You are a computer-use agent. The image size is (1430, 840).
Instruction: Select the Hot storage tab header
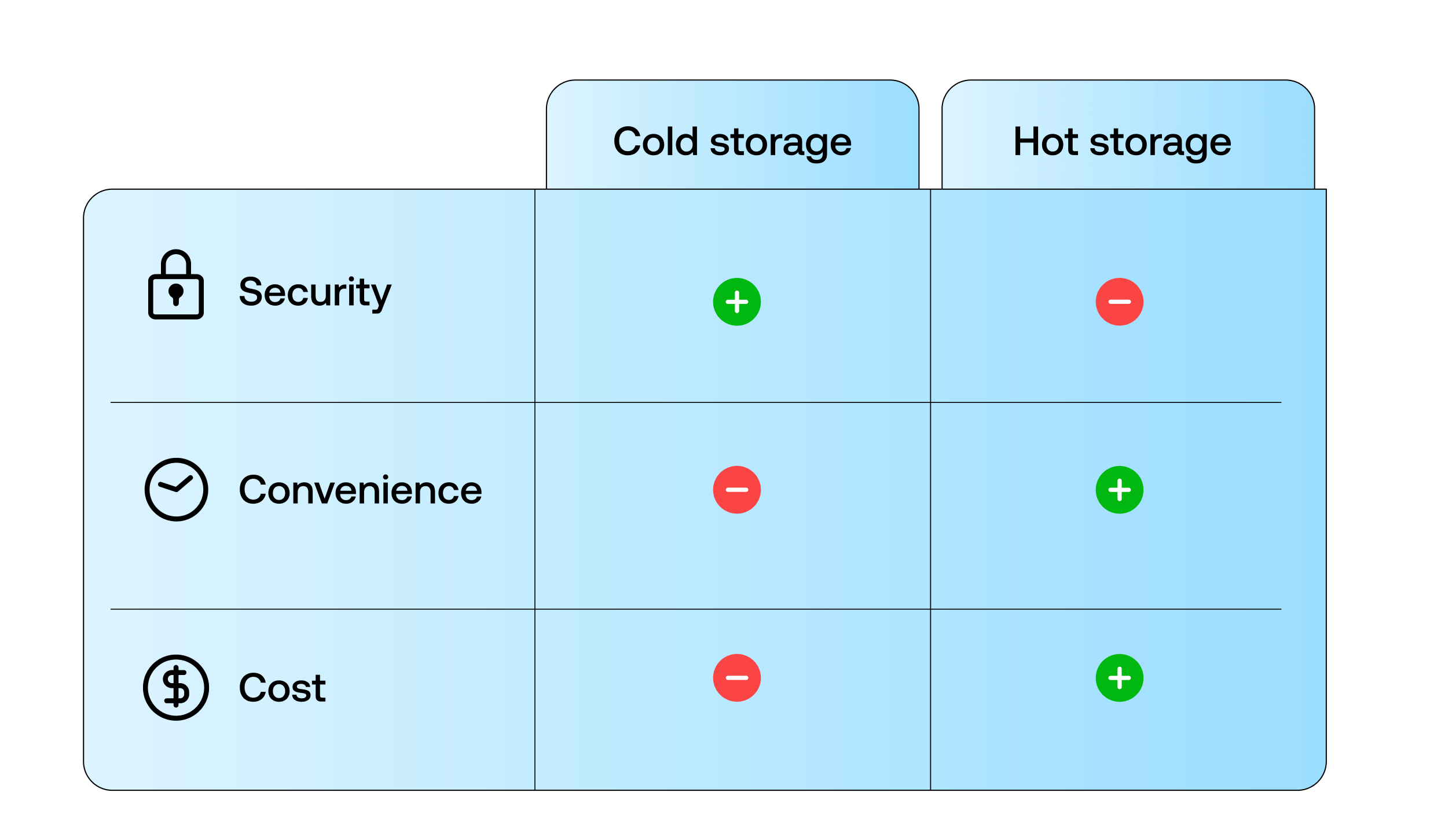click(x=1122, y=141)
